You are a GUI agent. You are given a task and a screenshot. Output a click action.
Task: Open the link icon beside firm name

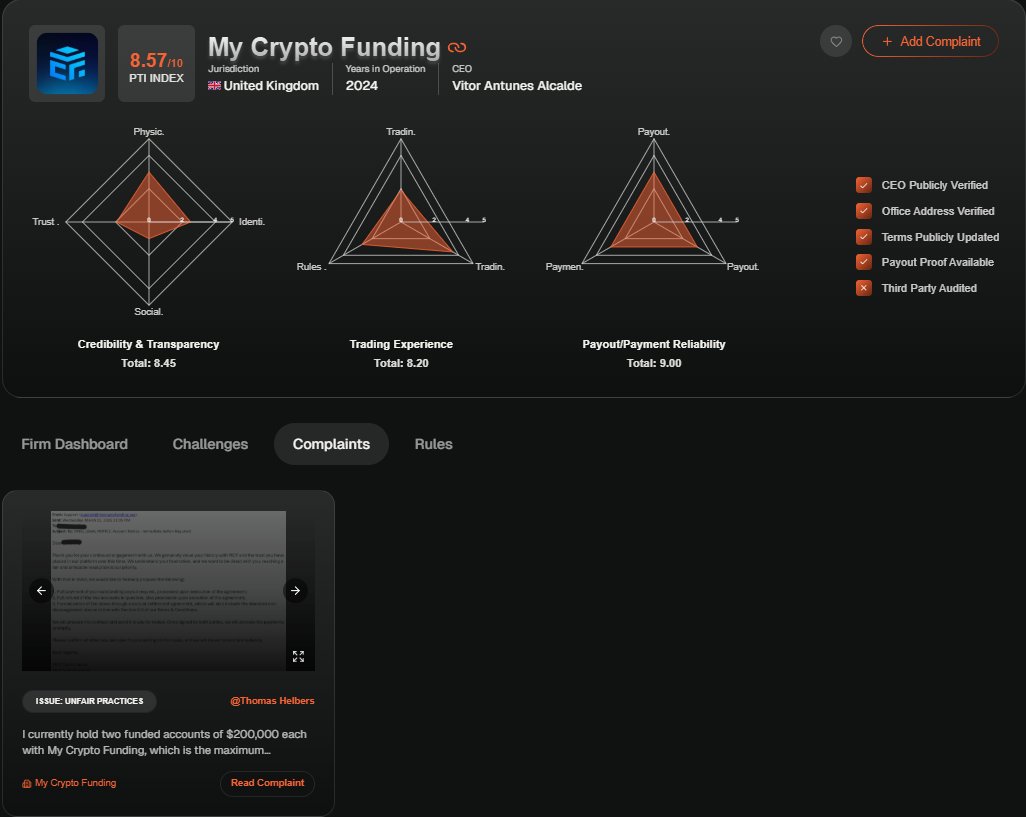457,47
